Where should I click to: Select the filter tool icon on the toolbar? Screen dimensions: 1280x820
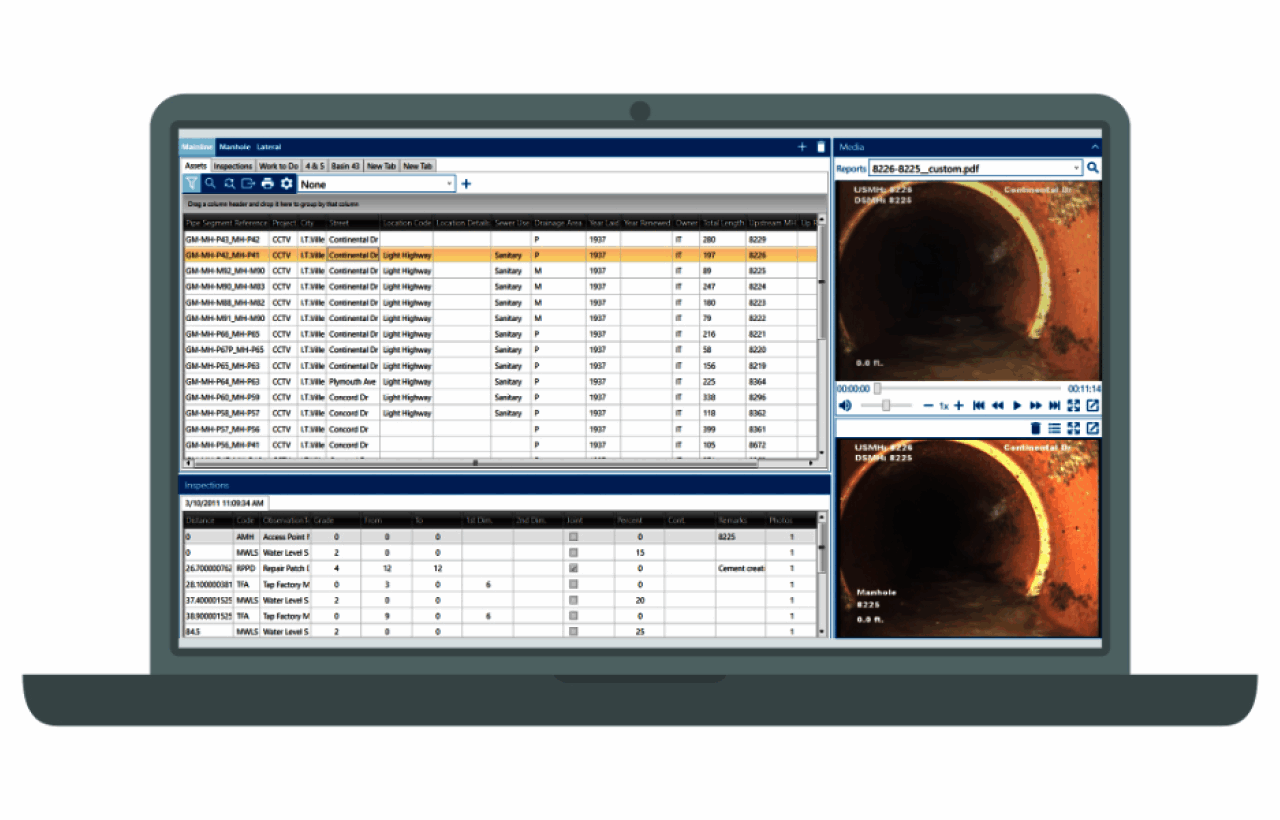[190, 183]
